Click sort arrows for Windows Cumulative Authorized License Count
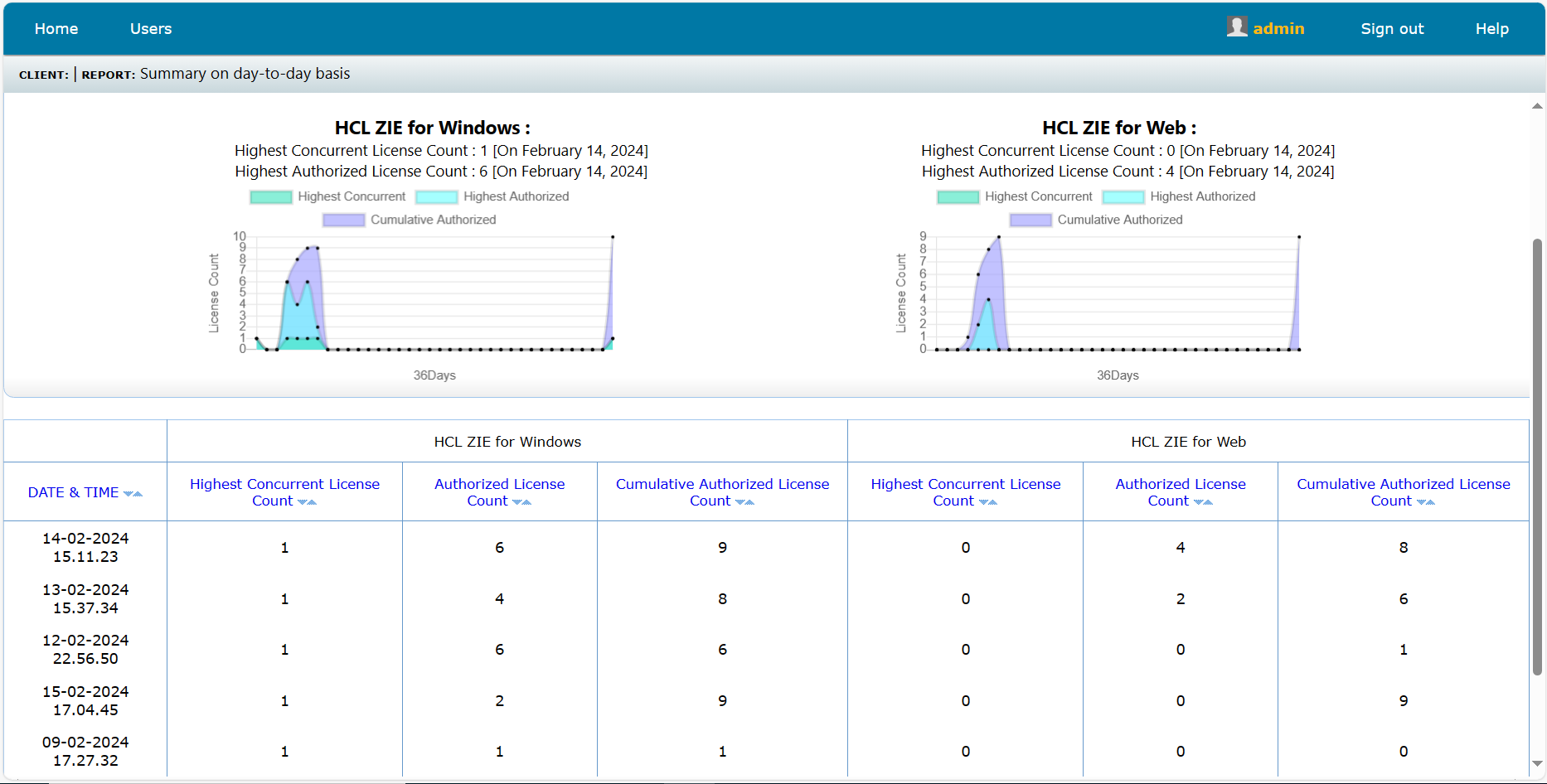Viewport: 1547px width, 784px height. 744,502
